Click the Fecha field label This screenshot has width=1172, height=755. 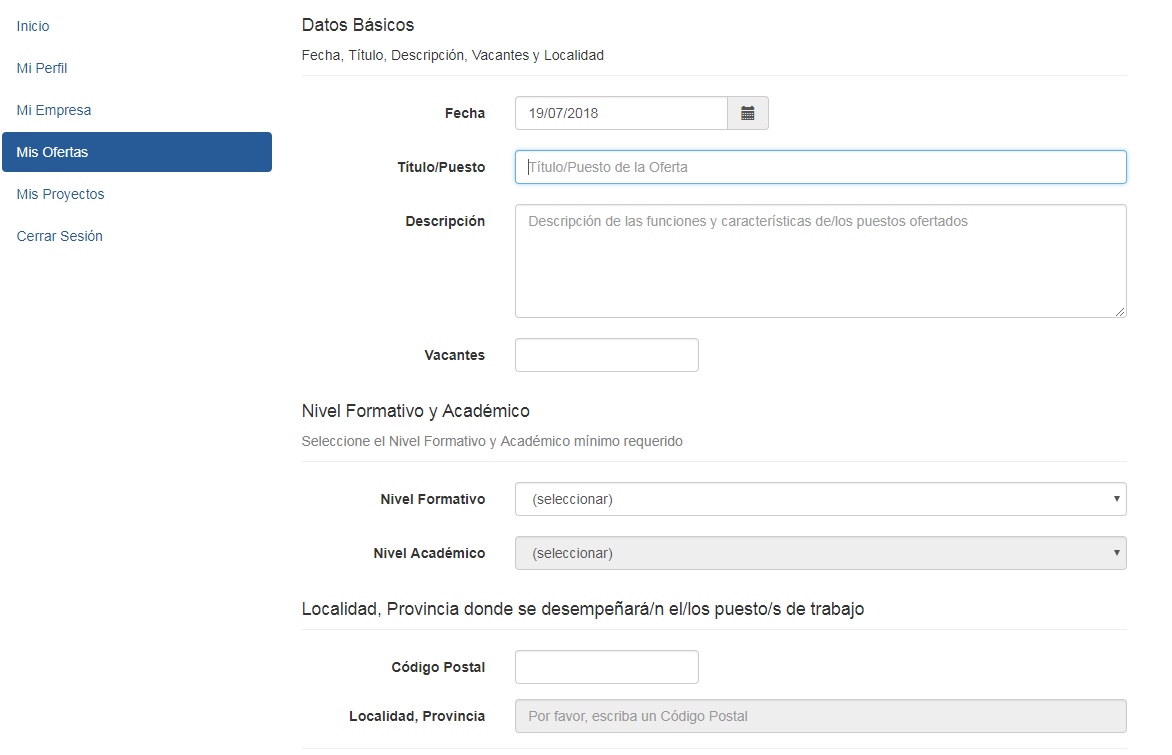[465, 113]
